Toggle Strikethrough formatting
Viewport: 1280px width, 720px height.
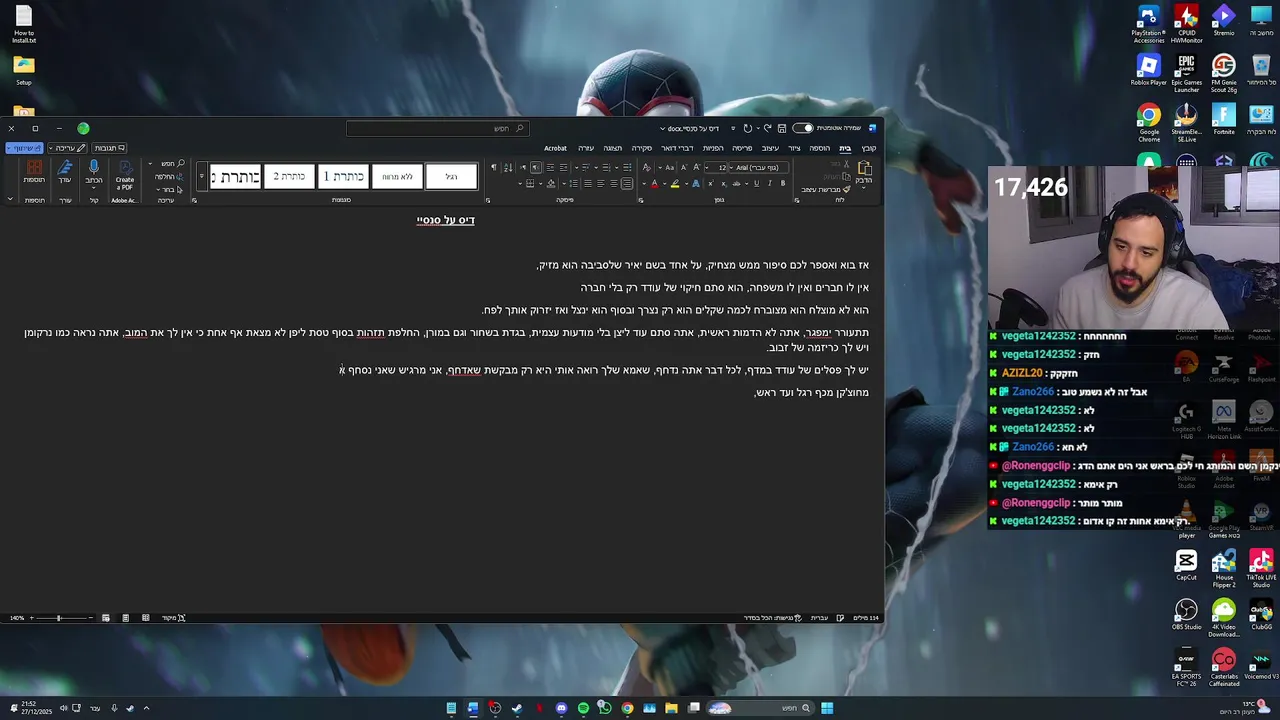(x=736, y=184)
